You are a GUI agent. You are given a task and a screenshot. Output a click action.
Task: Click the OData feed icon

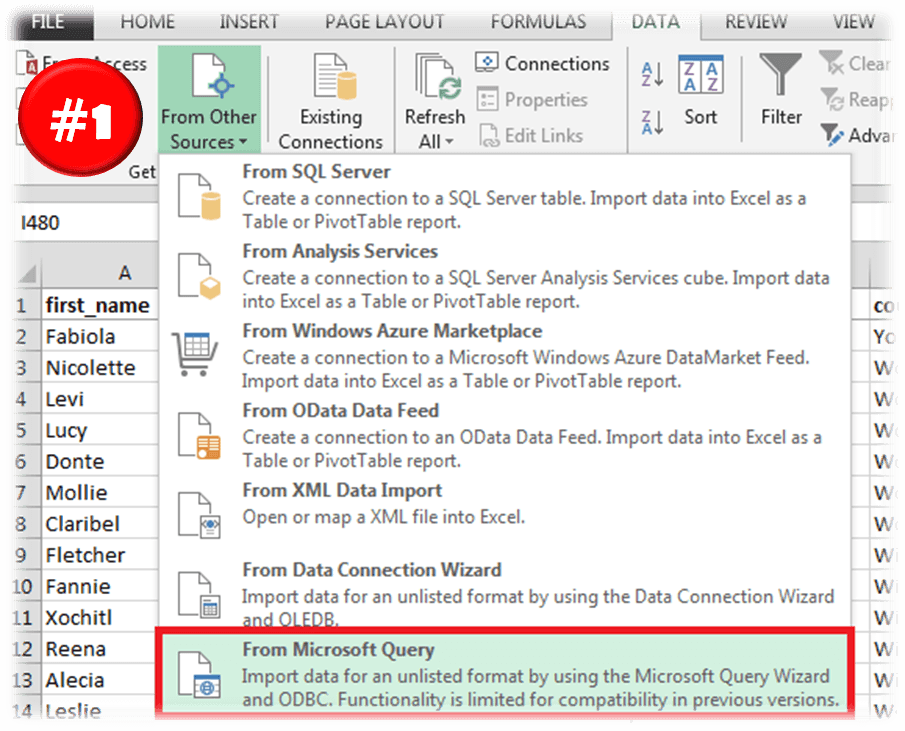click(199, 436)
